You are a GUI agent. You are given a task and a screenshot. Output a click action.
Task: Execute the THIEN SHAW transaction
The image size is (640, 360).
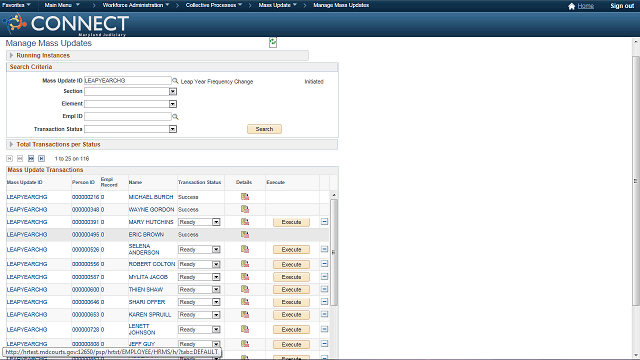[291, 289]
